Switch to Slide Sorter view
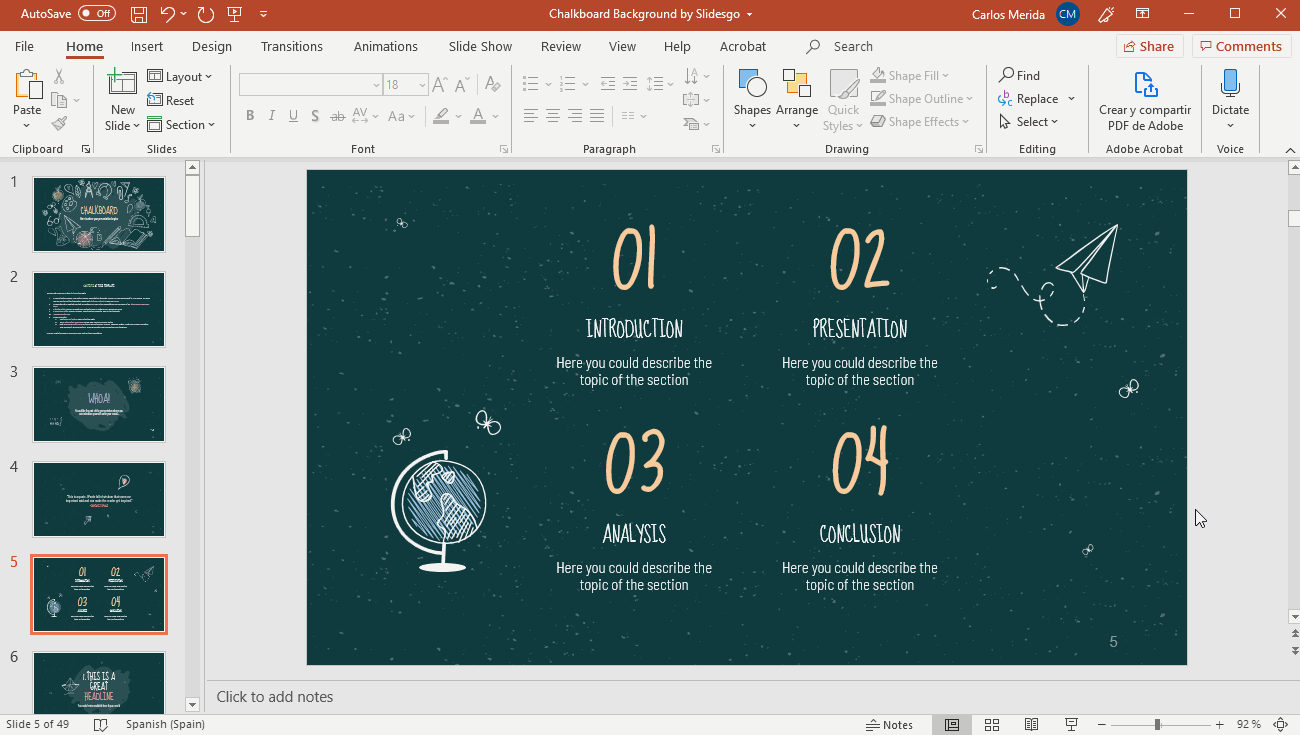This screenshot has width=1300, height=735. (x=992, y=724)
